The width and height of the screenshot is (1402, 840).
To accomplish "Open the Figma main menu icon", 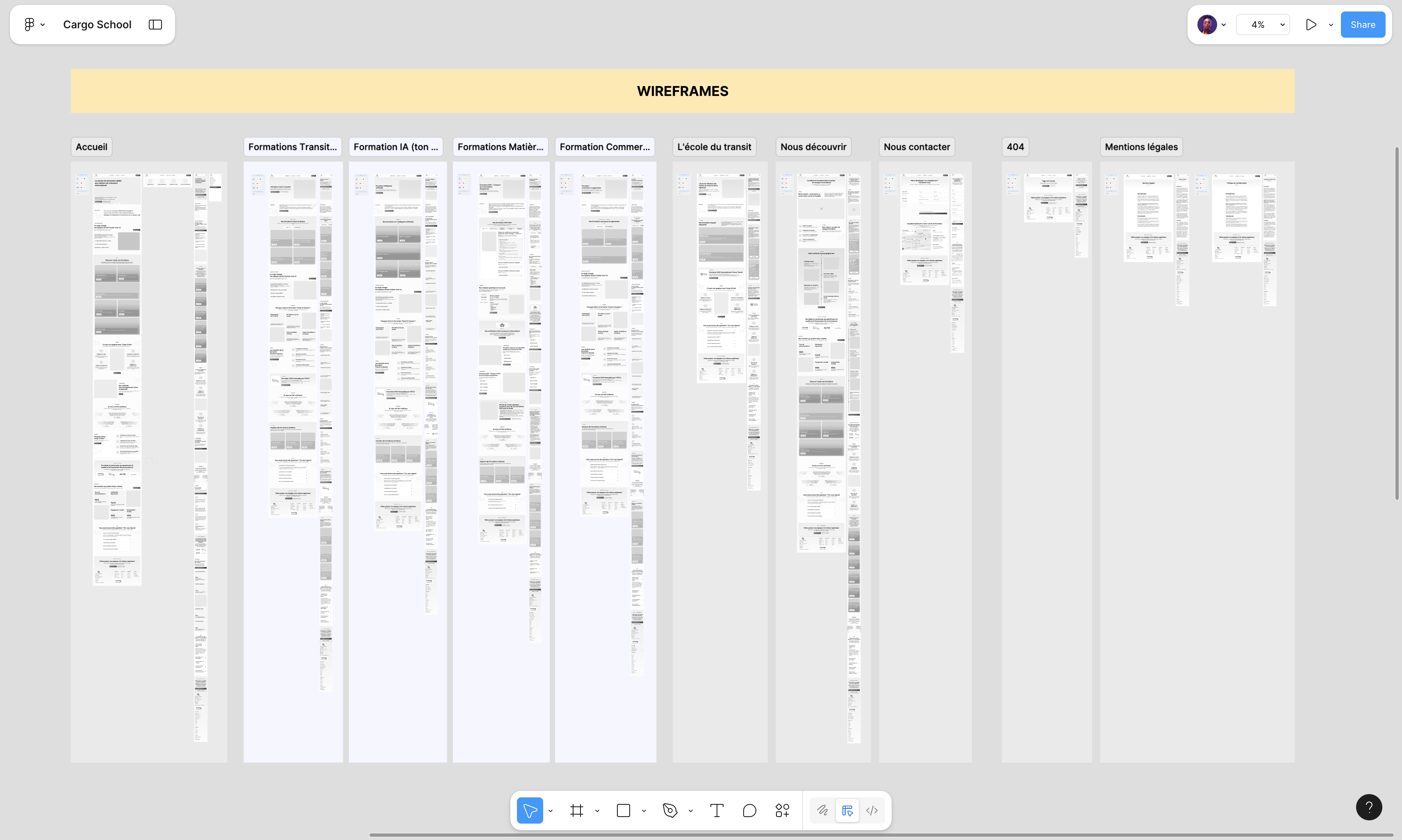I will [30, 24].
